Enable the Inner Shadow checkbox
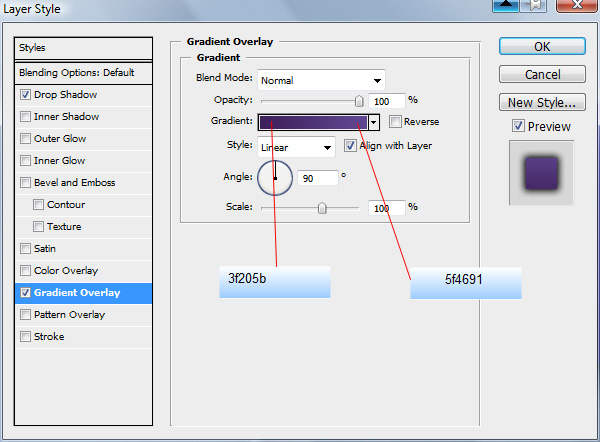Image resolution: width=600 pixels, height=442 pixels. (x=25, y=116)
